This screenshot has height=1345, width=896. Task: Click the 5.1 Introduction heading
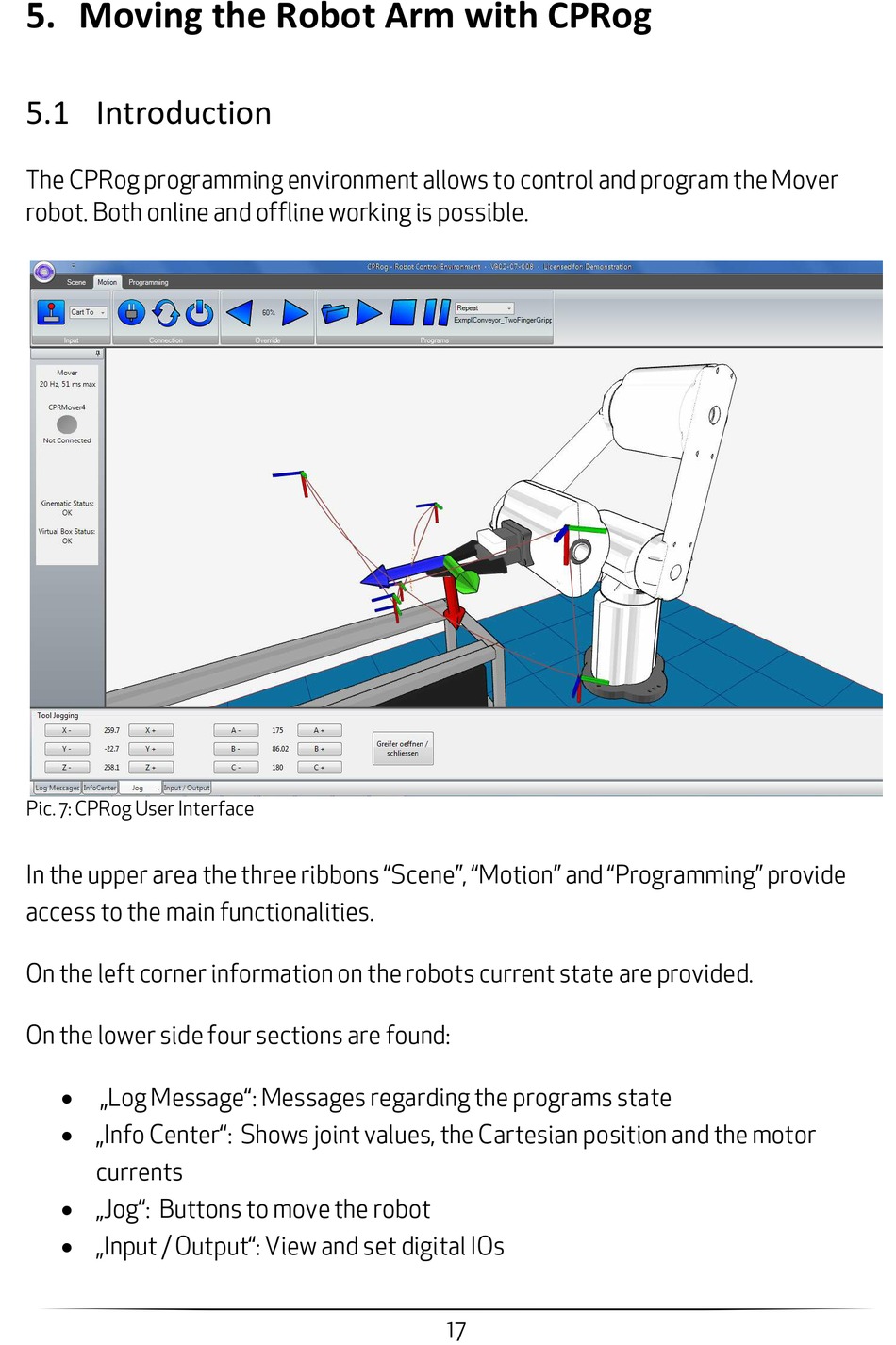148,113
